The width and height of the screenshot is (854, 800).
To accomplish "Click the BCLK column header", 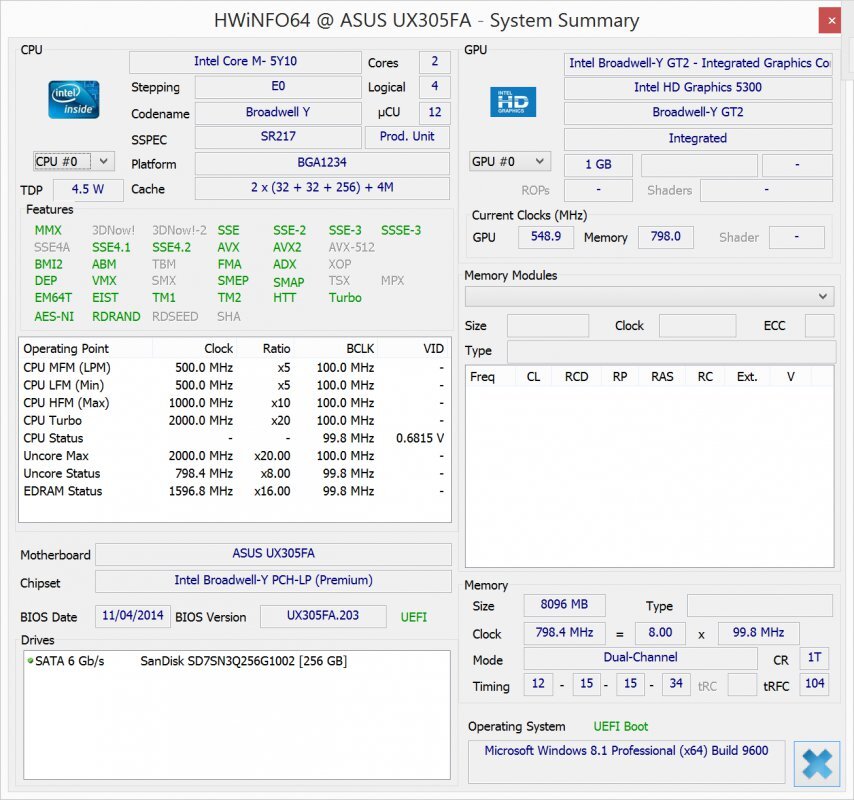I will coord(336,349).
